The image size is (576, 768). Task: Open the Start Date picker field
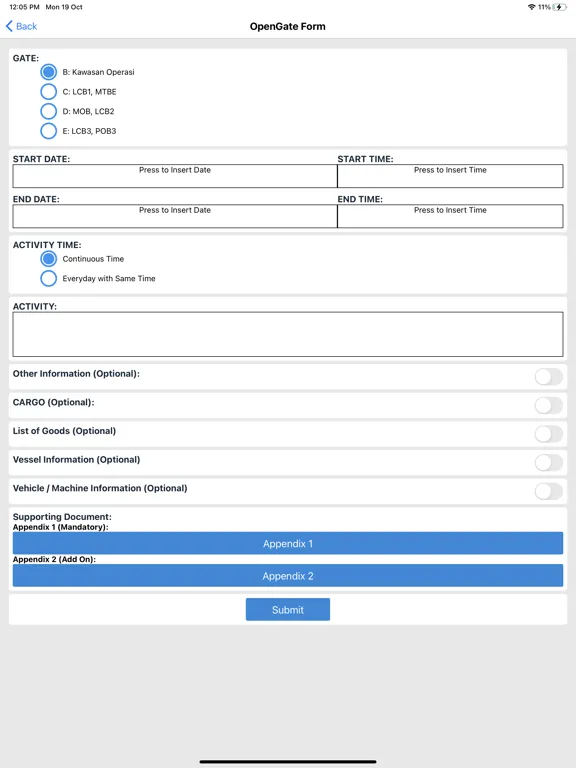(175, 176)
